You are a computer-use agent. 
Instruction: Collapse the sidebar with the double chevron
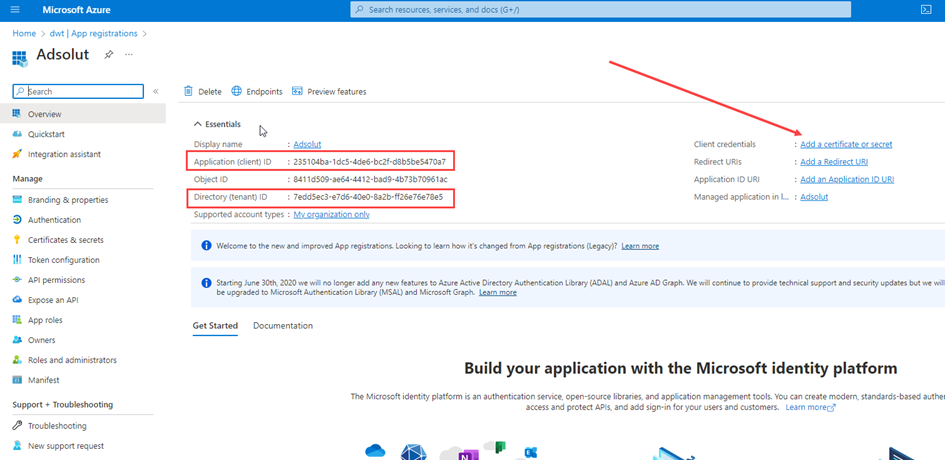pos(156,91)
